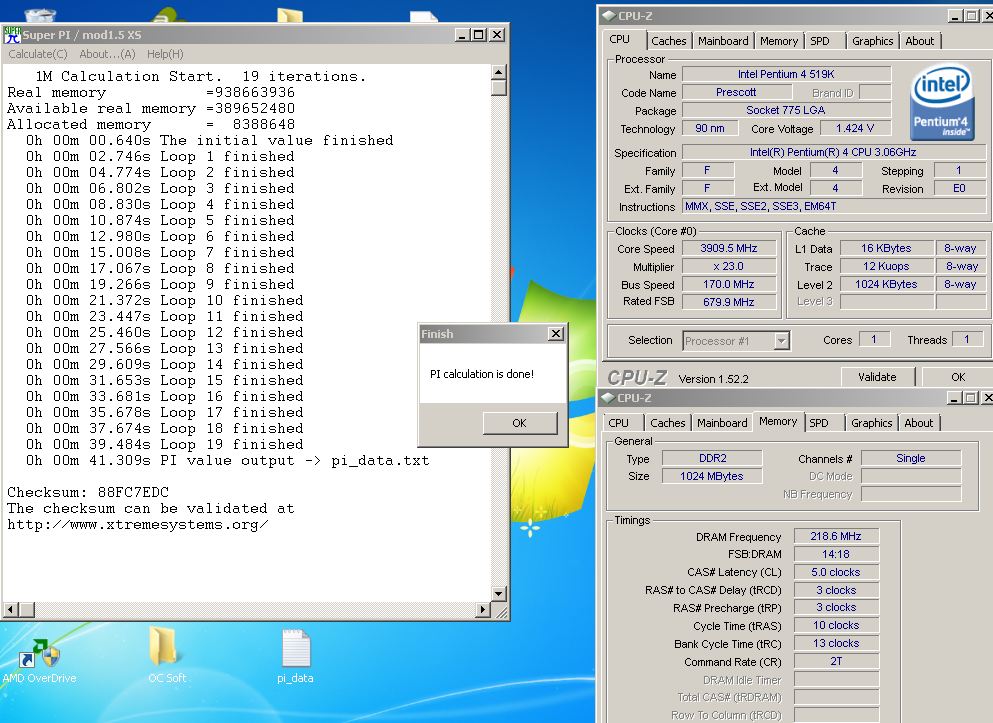This screenshot has height=723, width=993.
Task: Click the Instructions field MMX, SSE list
Action: click(833, 206)
